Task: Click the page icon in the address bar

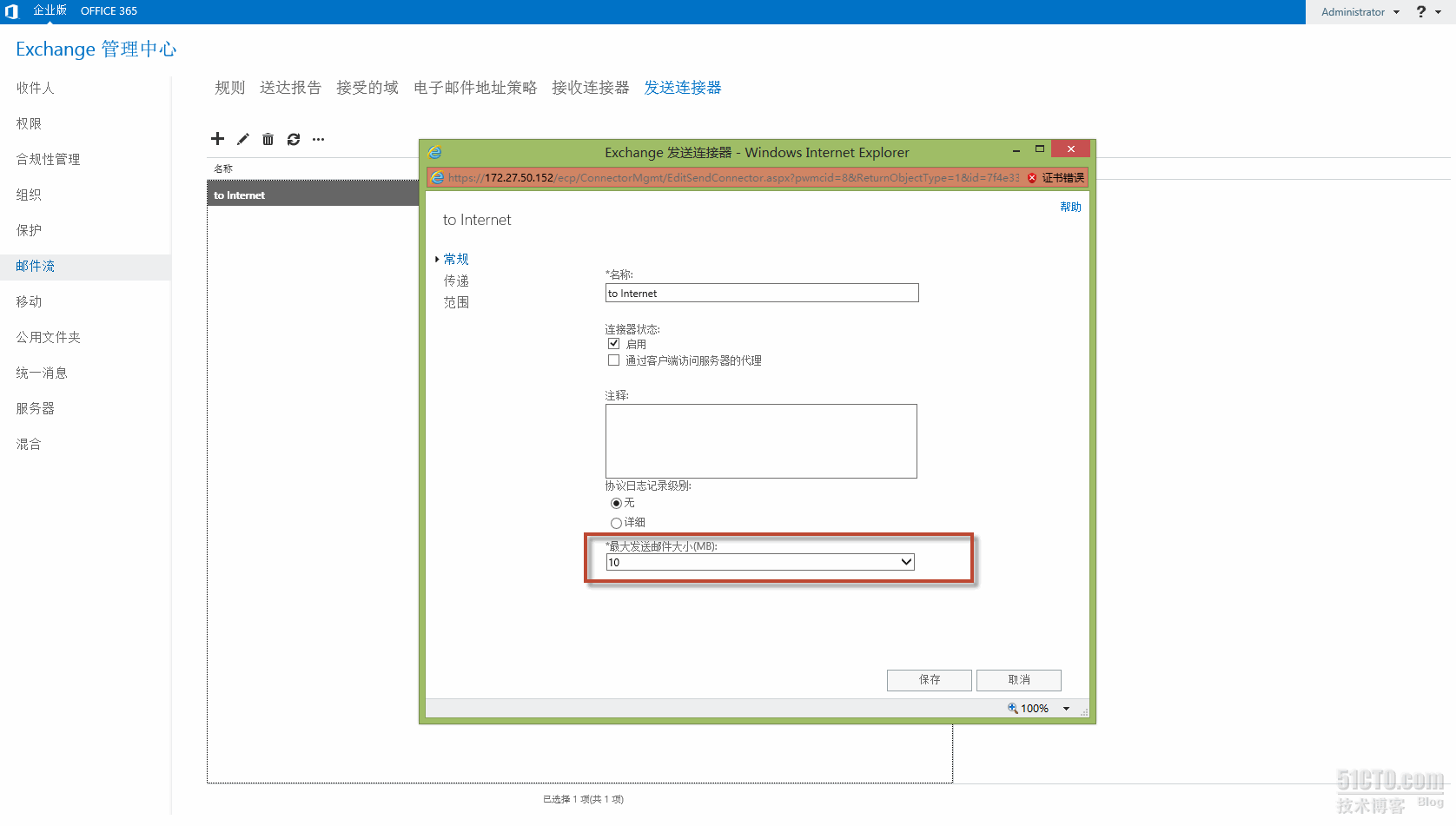Action: [438, 178]
